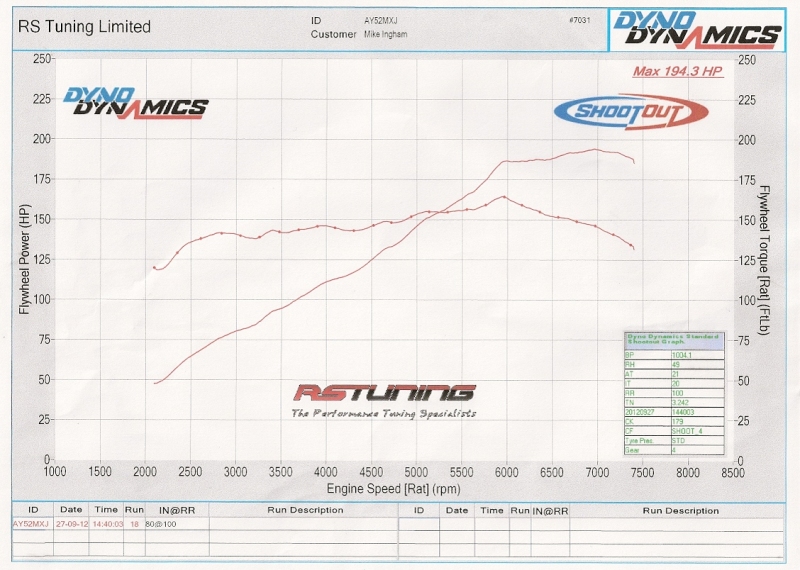Click the Max 194.3 HP label
Image resolution: width=800 pixels, height=570 pixels.
coord(679,72)
